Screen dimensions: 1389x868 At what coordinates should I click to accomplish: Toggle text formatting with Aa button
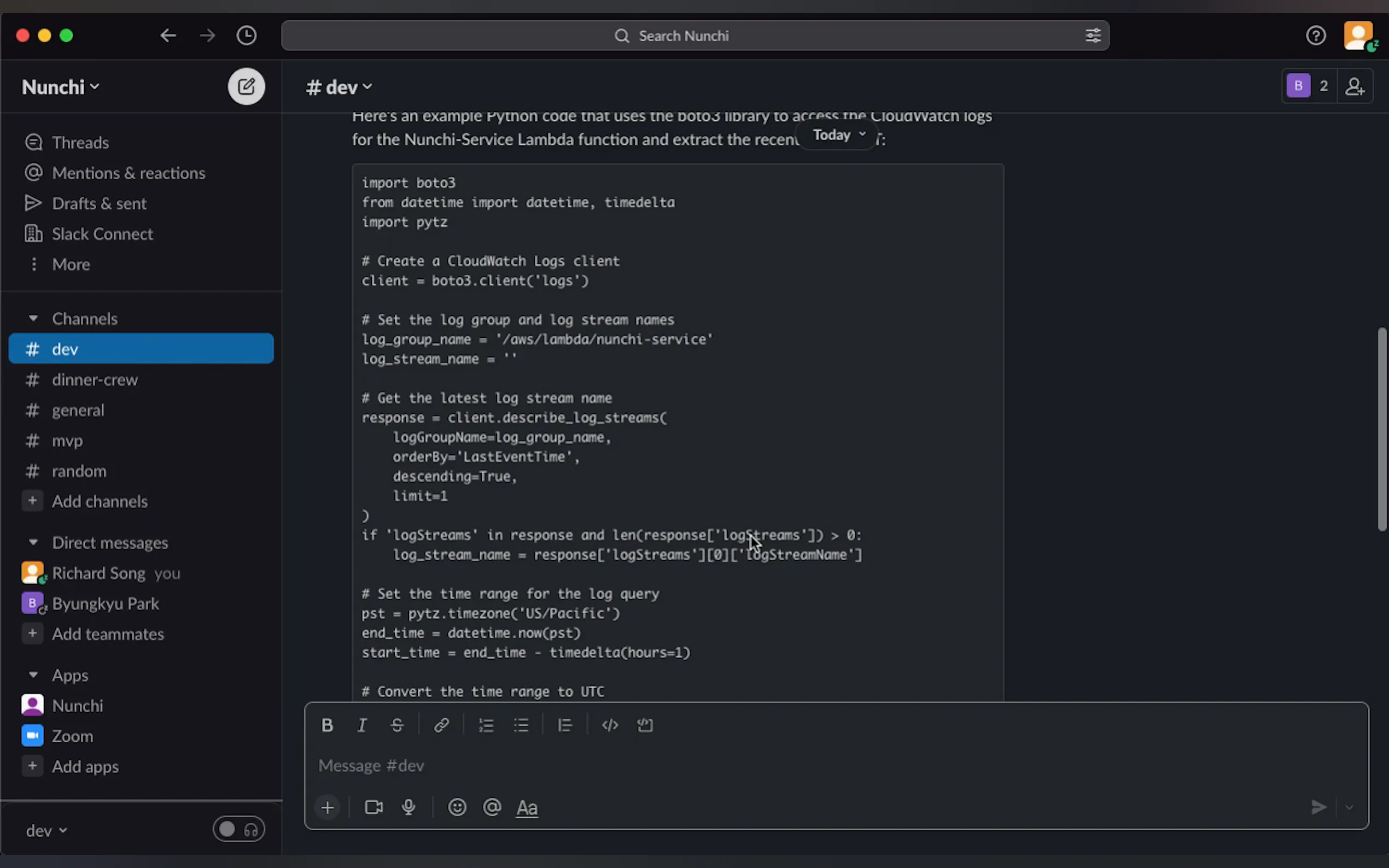(527, 808)
